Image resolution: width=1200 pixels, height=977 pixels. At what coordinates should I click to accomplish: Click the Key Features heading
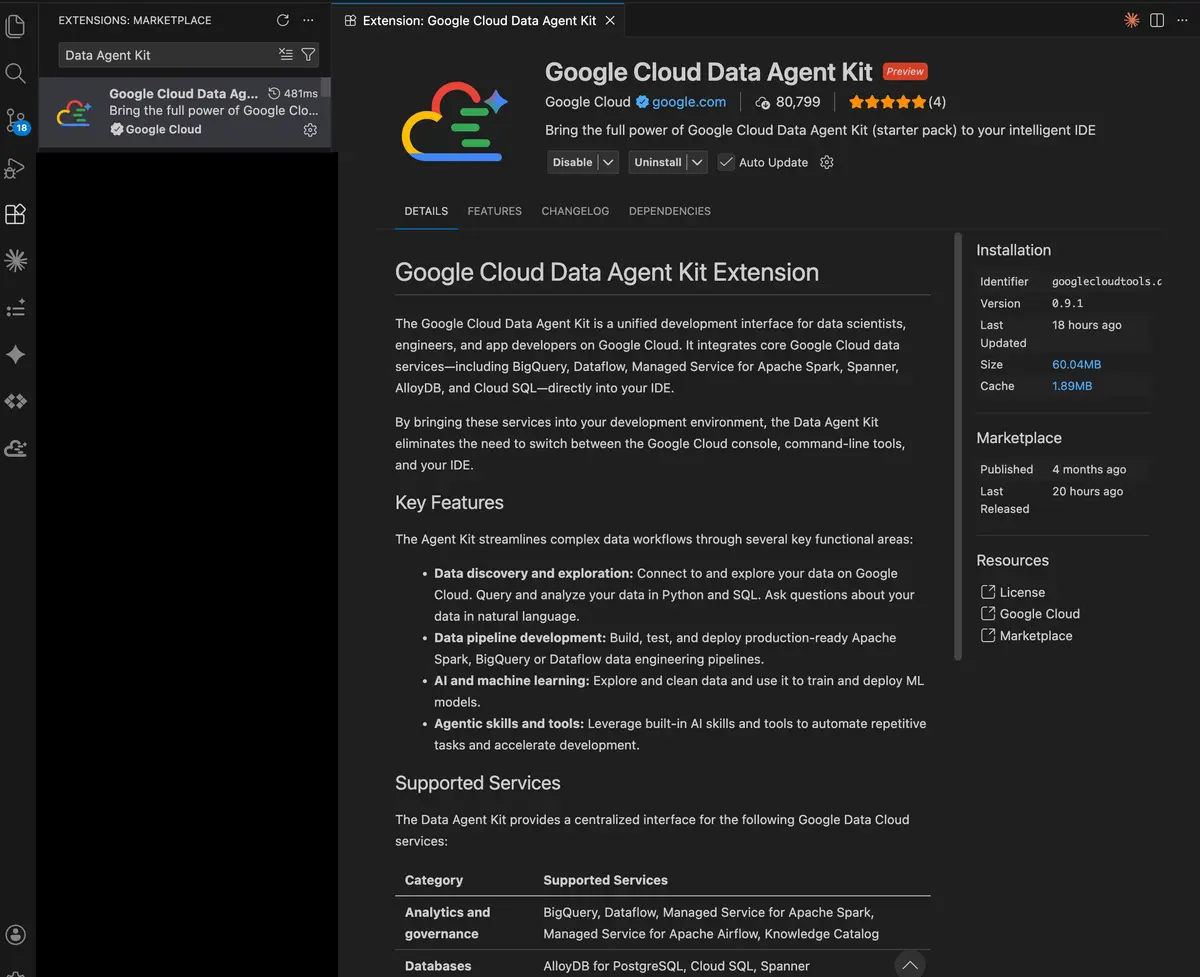[449, 503]
